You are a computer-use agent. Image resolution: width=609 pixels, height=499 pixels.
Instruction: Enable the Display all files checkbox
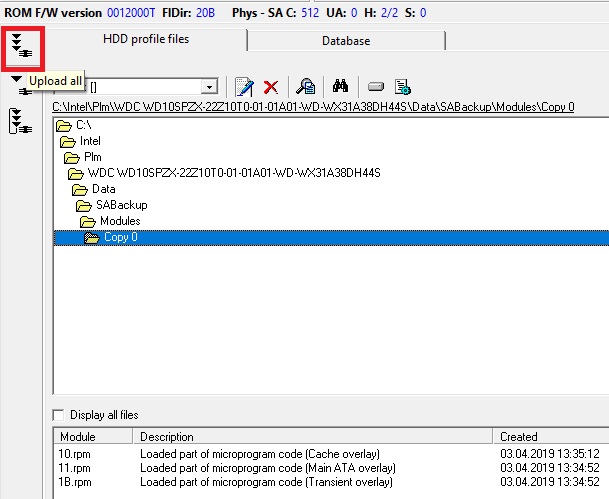(x=59, y=415)
